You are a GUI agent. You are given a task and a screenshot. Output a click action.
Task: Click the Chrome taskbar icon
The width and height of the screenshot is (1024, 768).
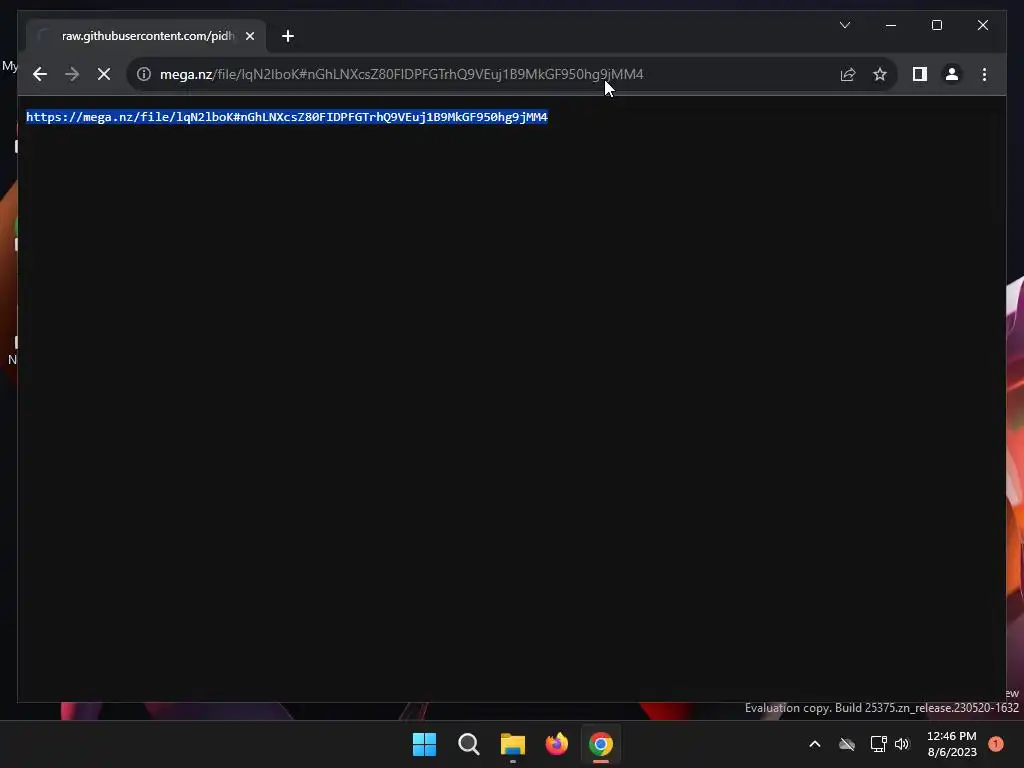[x=601, y=744]
